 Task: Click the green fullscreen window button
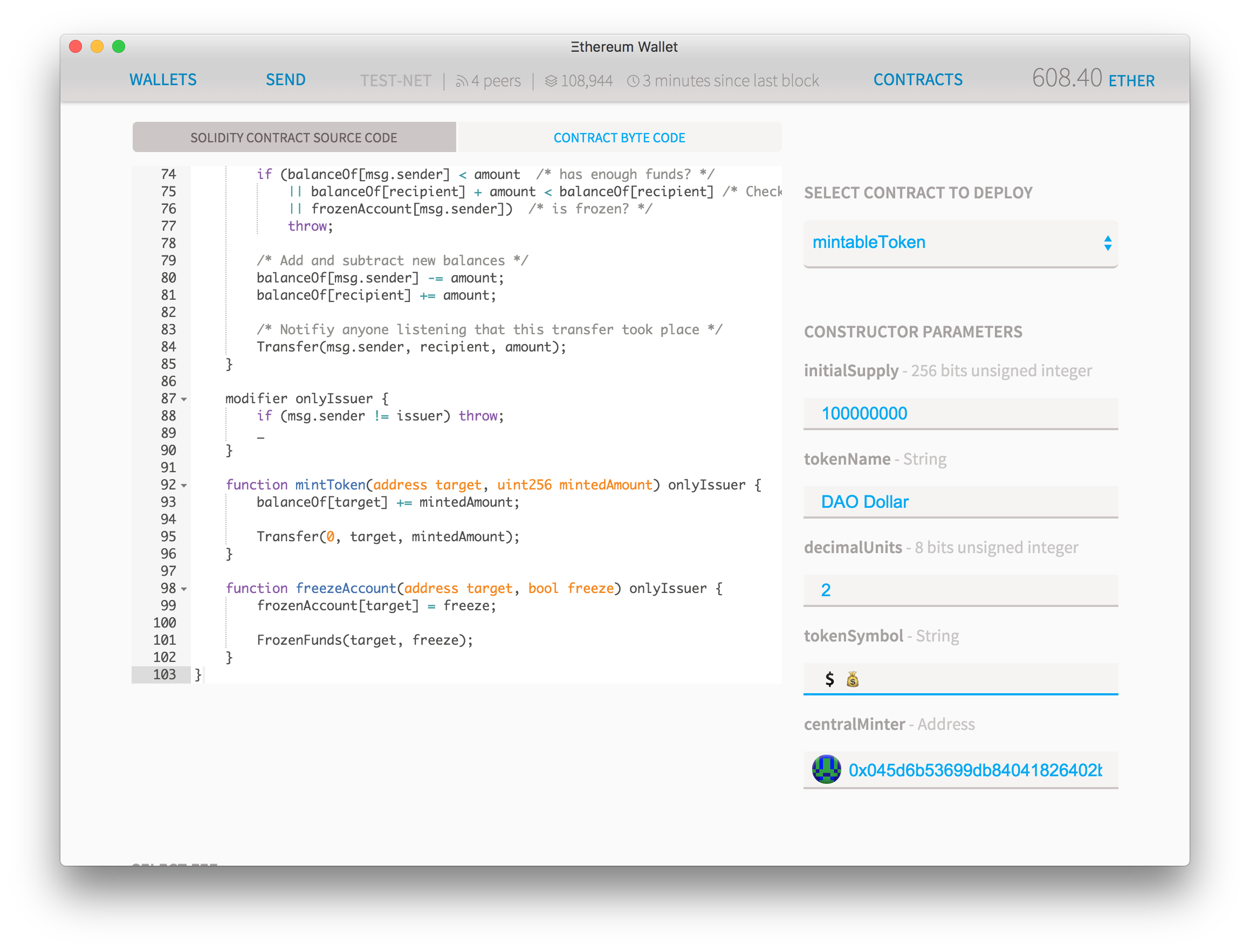(119, 46)
